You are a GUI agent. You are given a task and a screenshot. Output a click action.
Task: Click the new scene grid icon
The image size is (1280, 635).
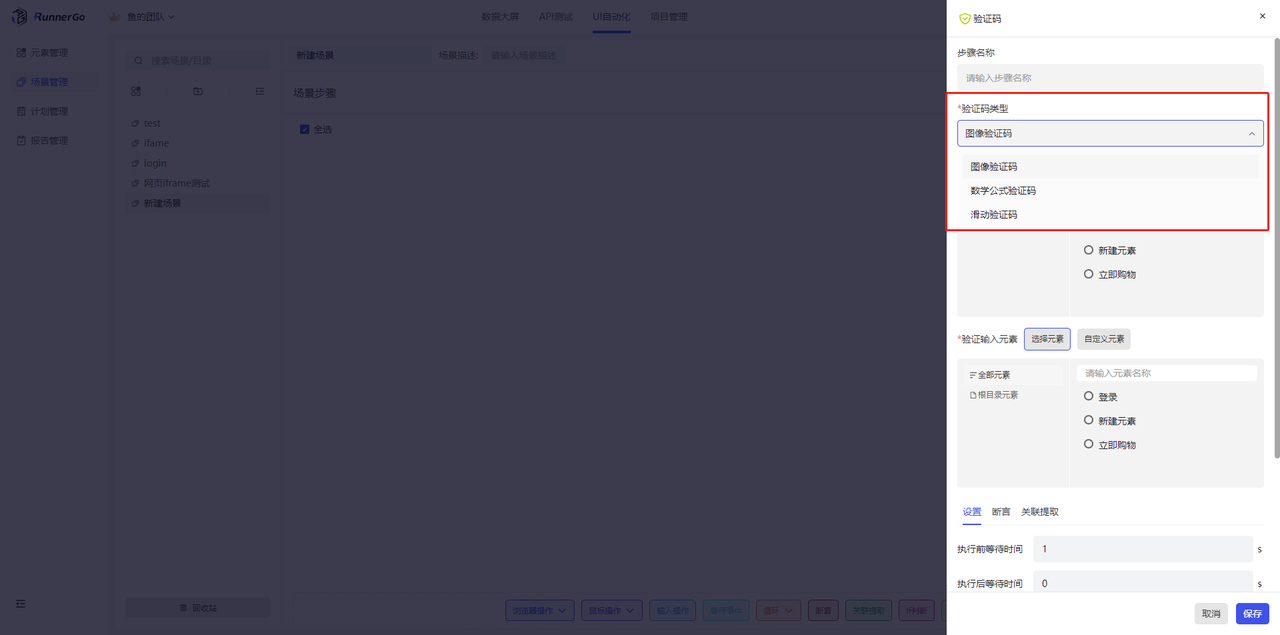[136, 91]
